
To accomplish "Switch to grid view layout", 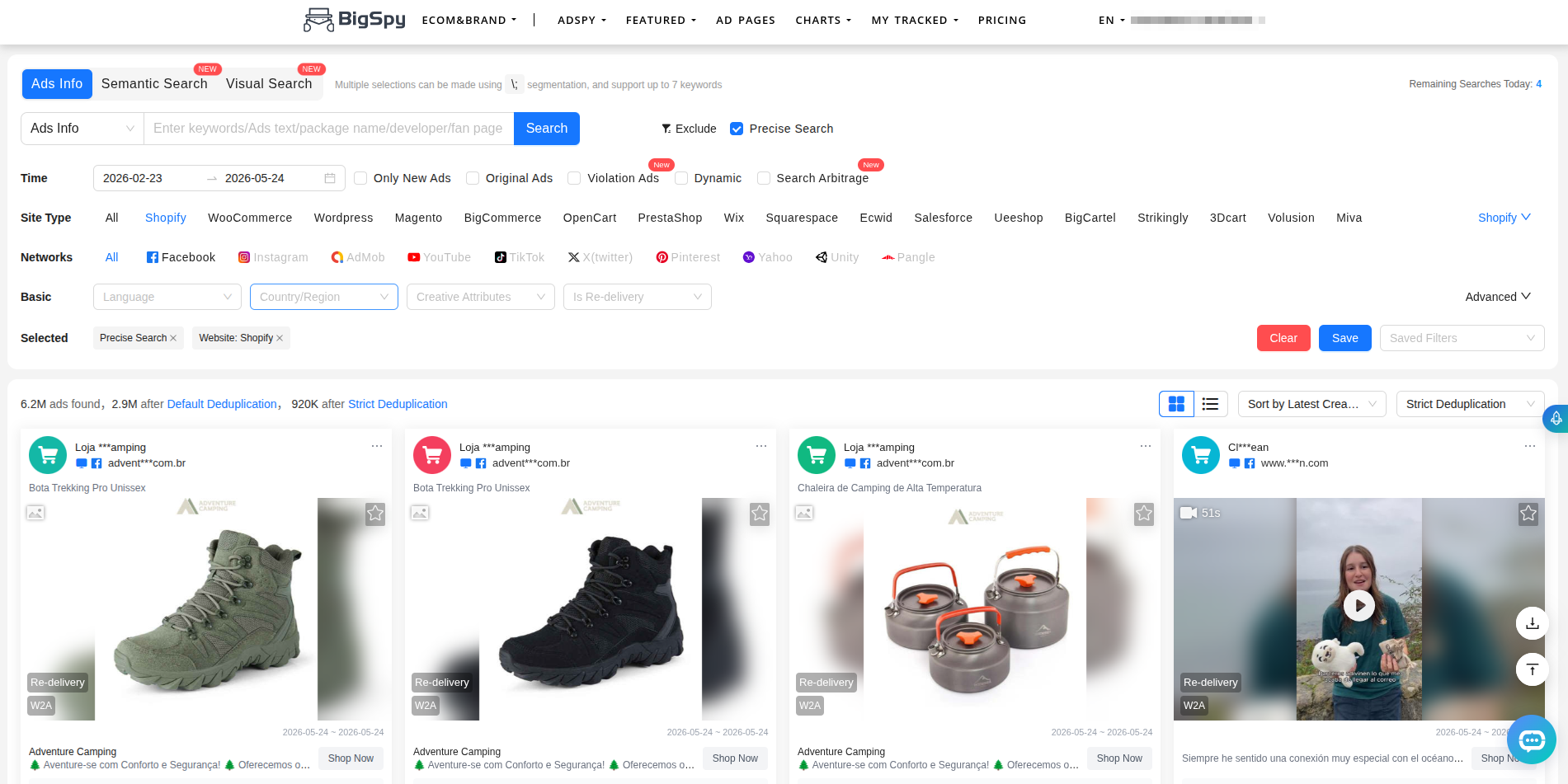I will pos(1176,404).
